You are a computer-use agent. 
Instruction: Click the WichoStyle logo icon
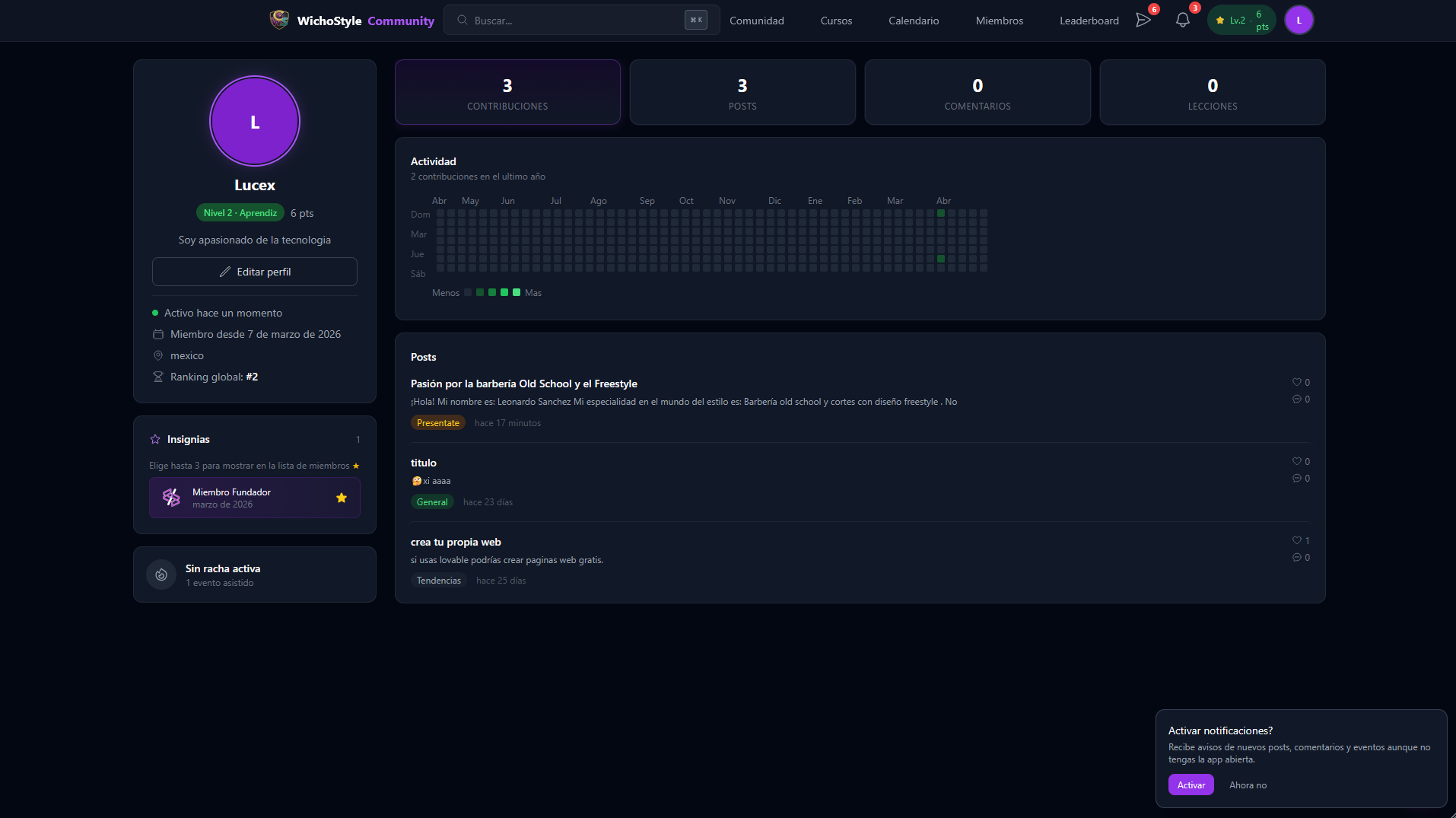[279, 20]
